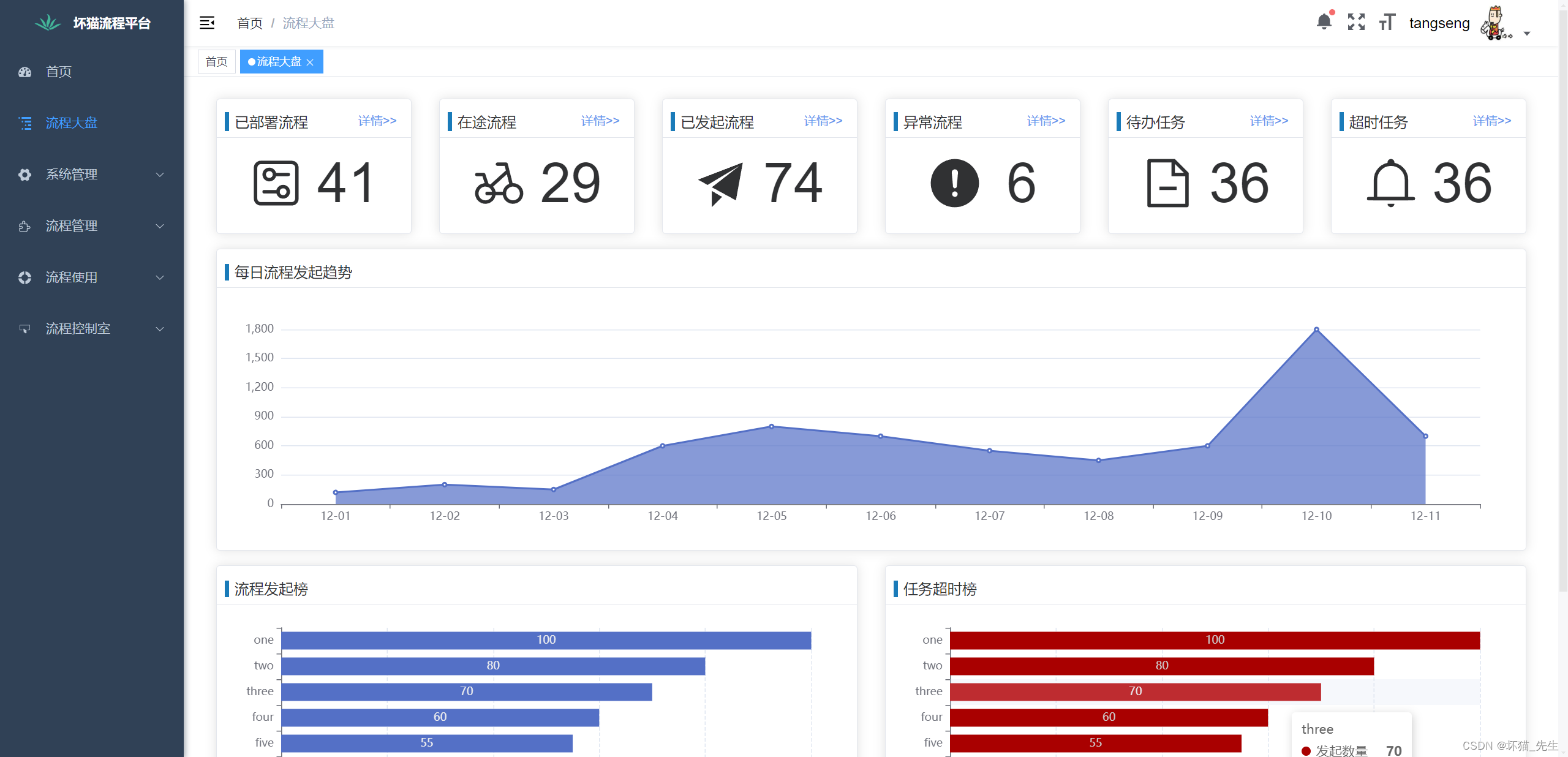1568x757 pixels.
Task: Open the font size setting icon
Action: 1387,22
